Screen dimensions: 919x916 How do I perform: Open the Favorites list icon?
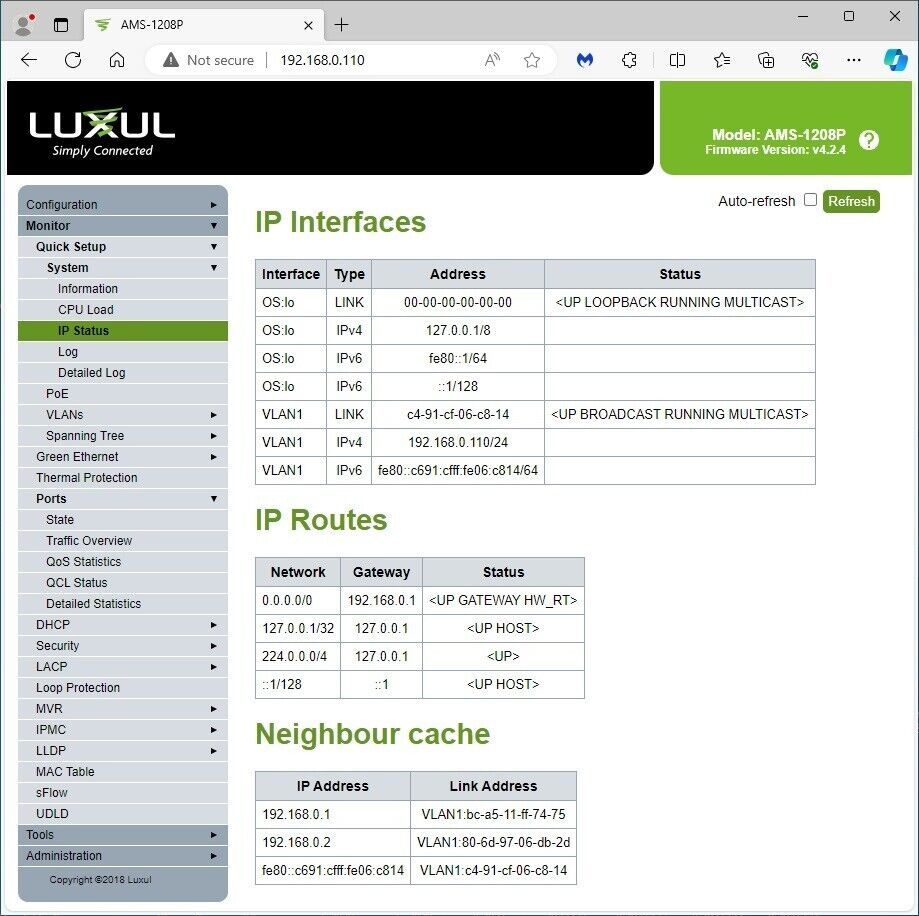[x=721, y=60]
